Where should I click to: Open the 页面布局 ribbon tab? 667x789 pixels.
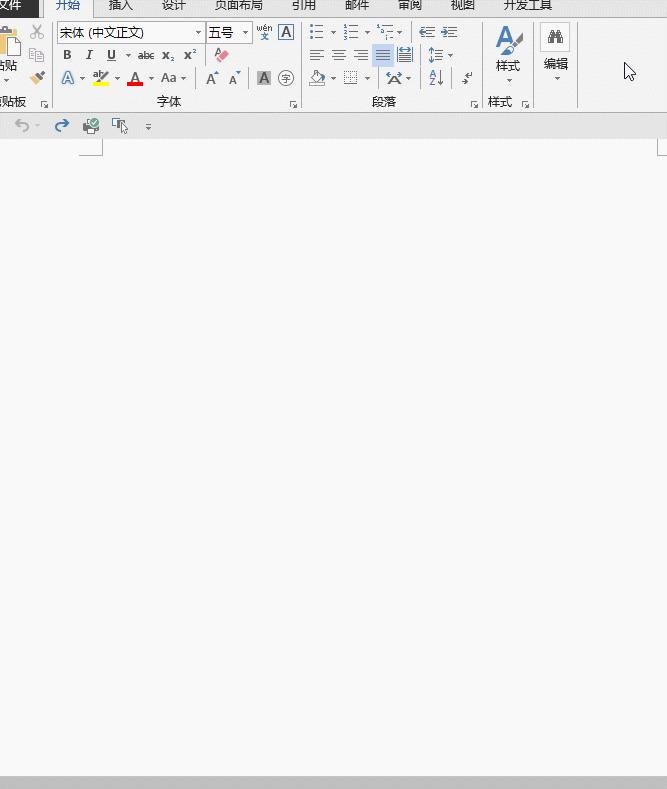tap(238, 6)
